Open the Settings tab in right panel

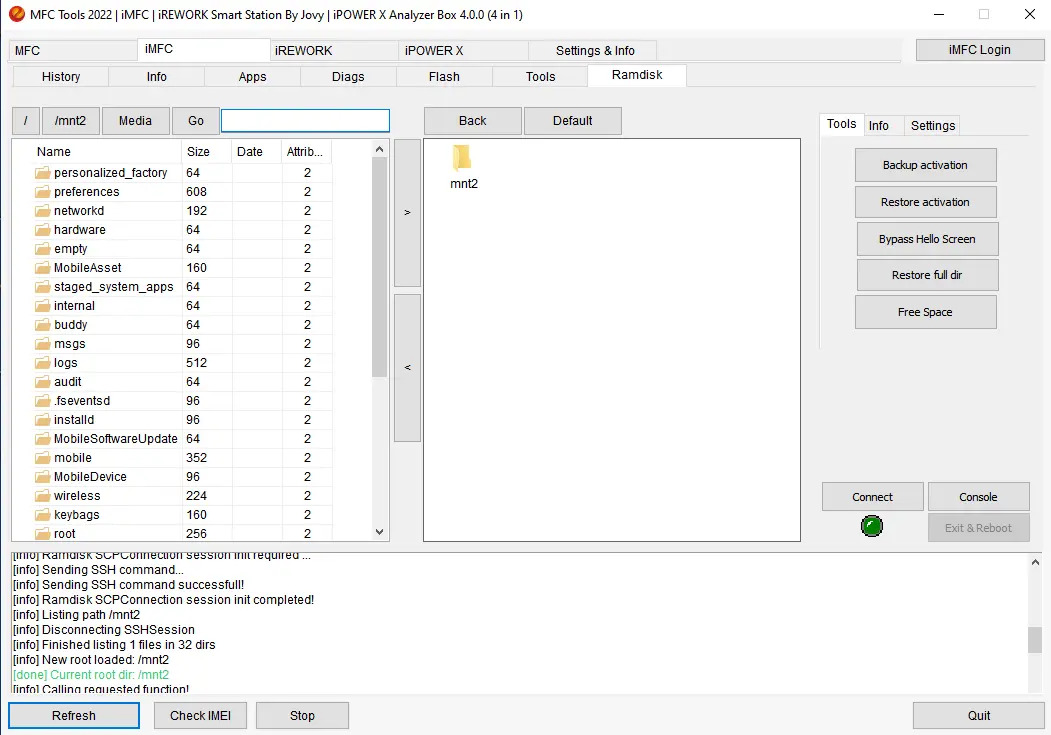coord(932,125)
